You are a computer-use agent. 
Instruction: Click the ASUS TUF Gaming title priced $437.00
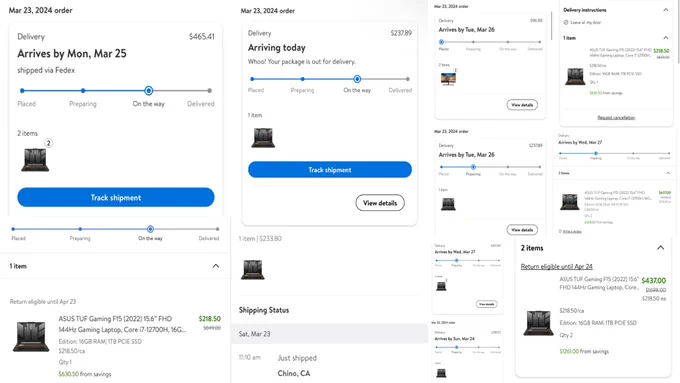(599, 283)
